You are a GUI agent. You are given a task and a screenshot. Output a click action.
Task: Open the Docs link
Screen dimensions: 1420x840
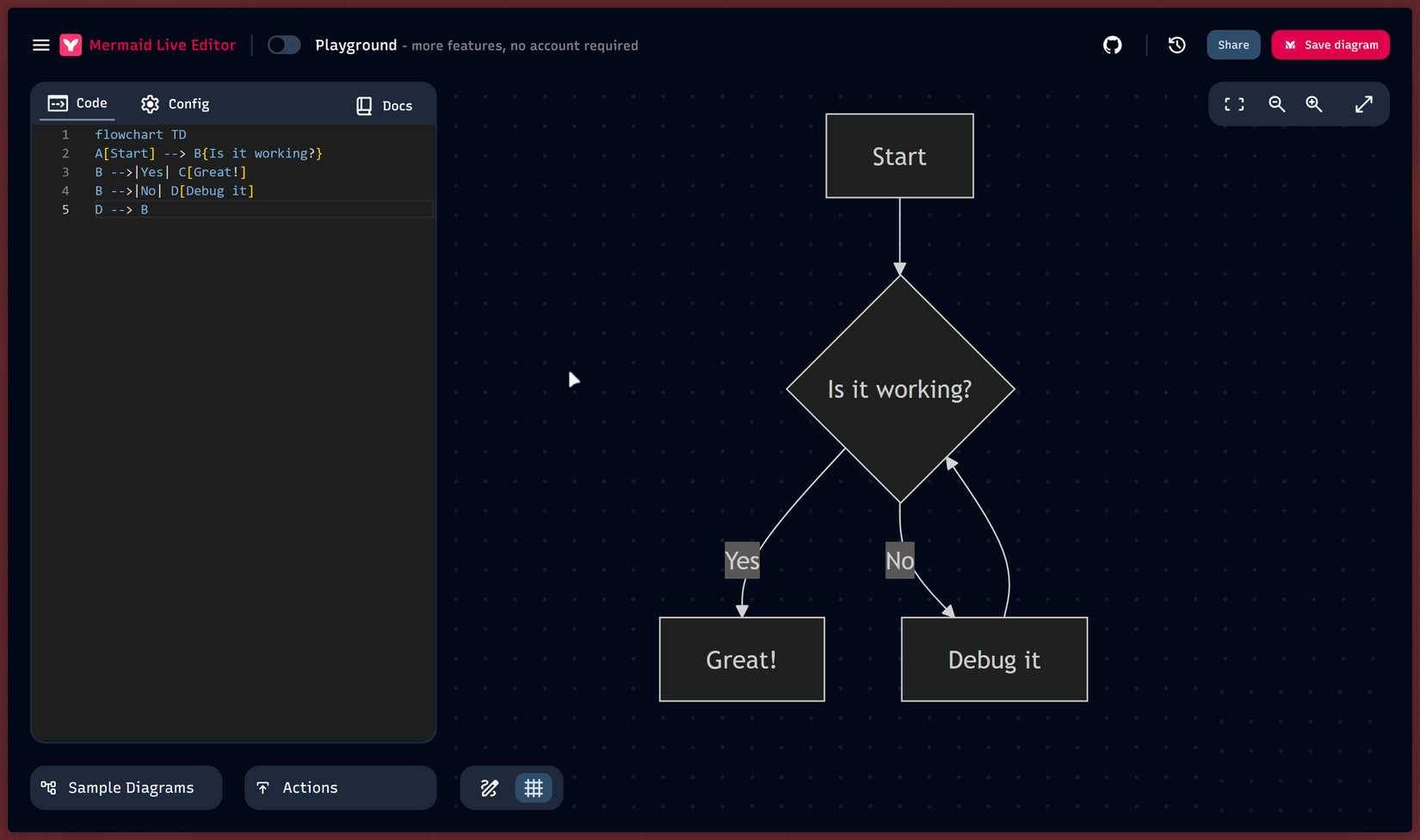(x=385, y=105)
